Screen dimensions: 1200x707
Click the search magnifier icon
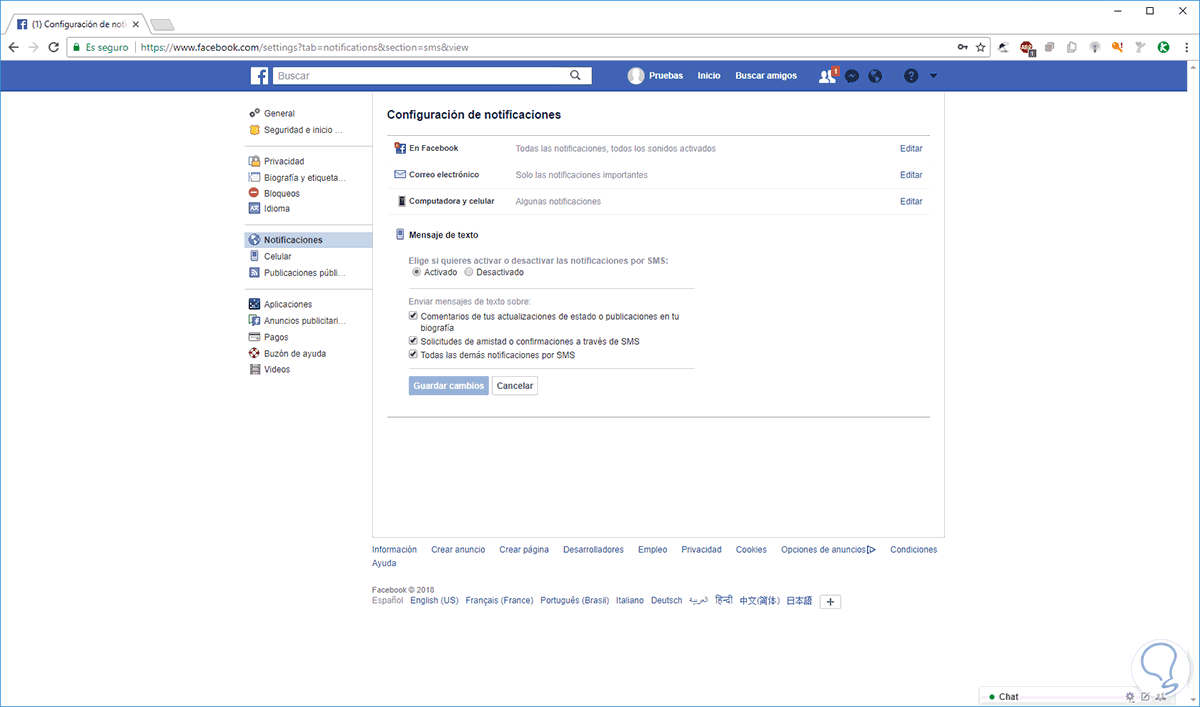point(575,75)
